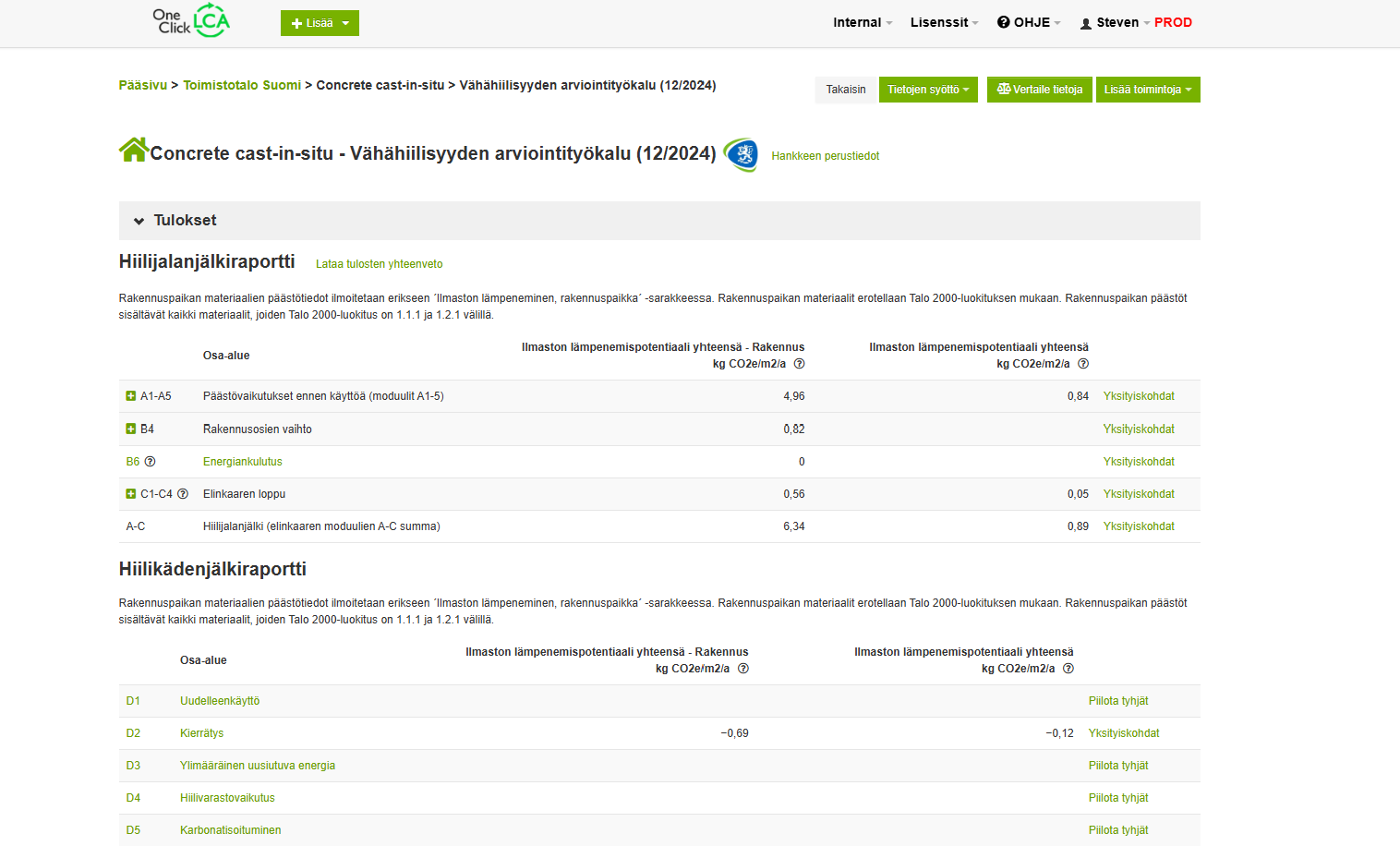Click the One Click LCA logo
The width and height of the screenshot is (1400, 846).
[x=191, y=21]
